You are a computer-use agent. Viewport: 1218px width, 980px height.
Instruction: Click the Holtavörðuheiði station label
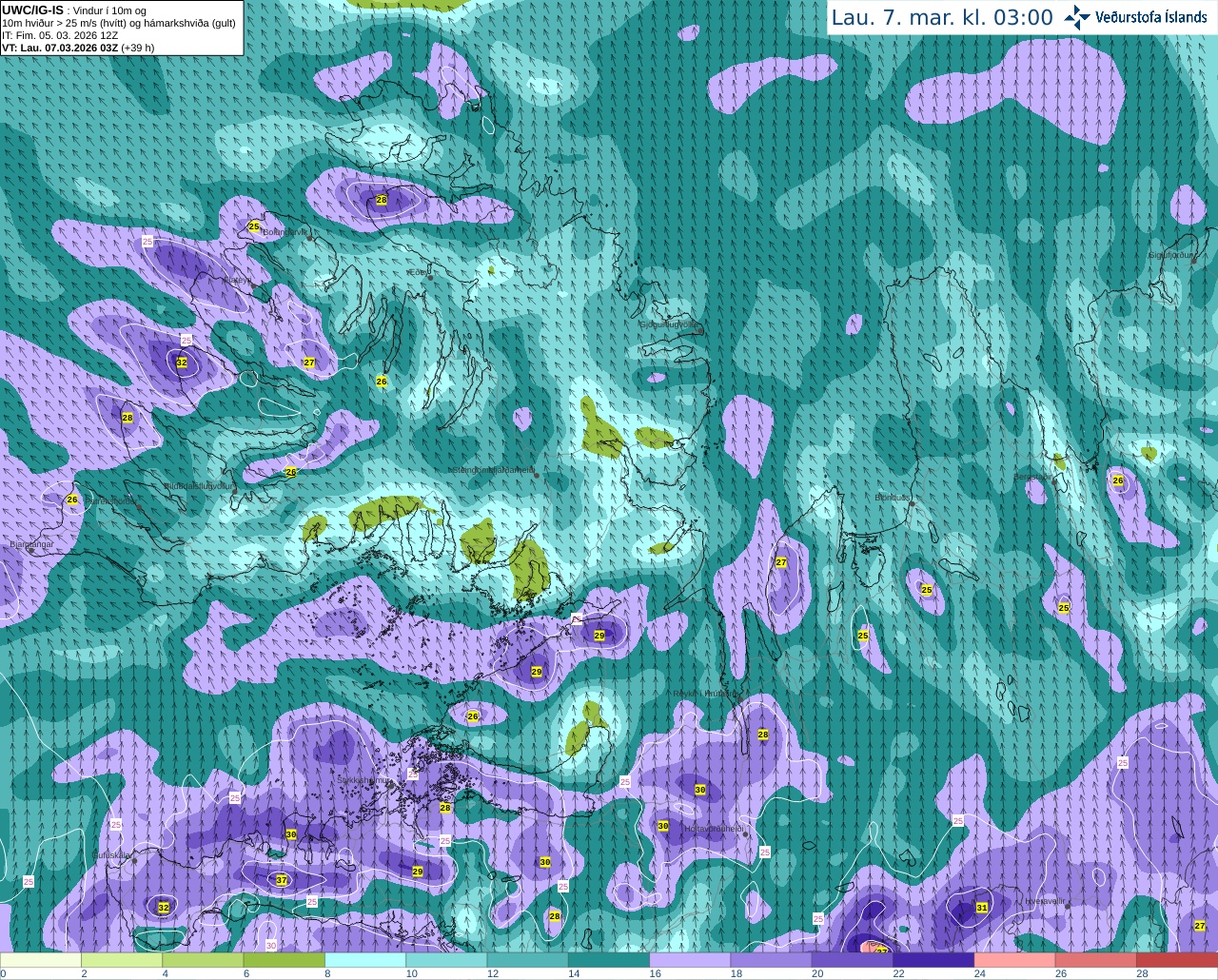coord(714,829)
